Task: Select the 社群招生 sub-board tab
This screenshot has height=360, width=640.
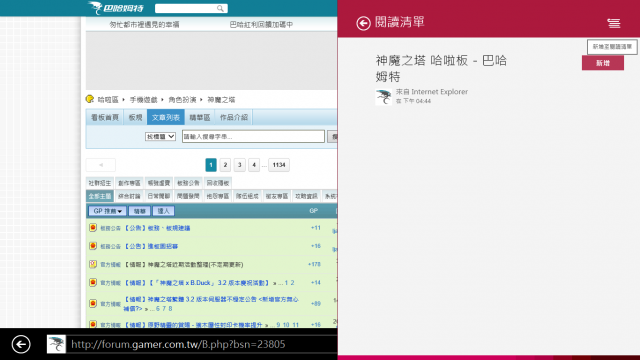Action: (100, 183)
